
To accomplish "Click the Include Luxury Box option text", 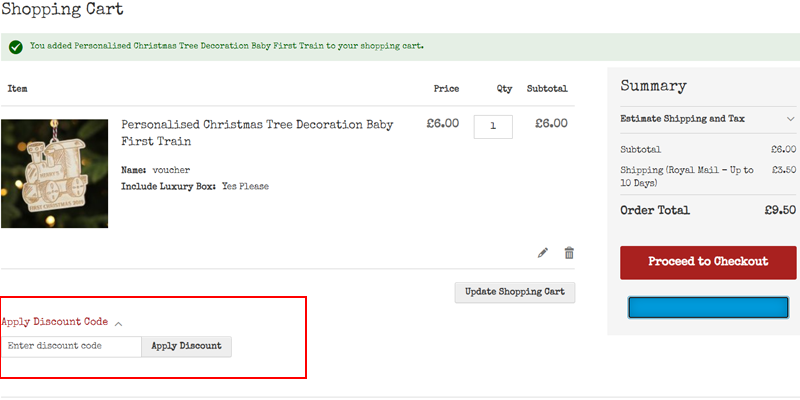I will coord(195,186).
